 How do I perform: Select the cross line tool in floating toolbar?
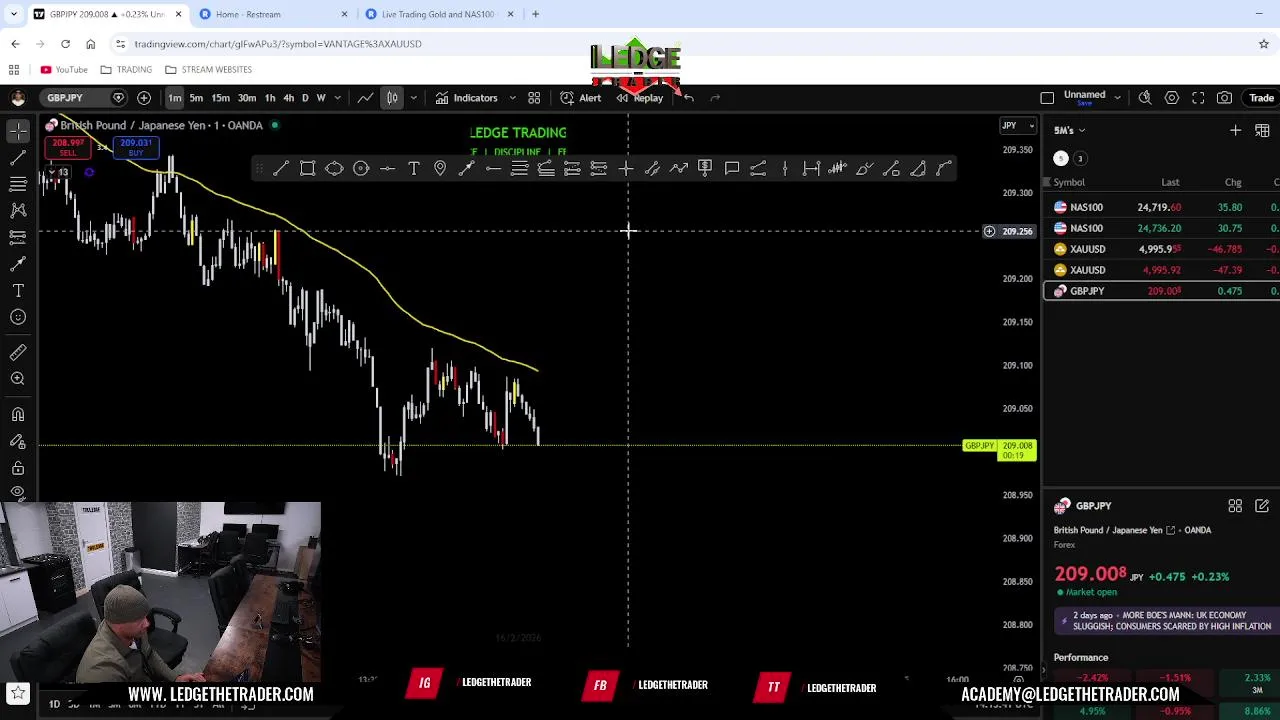626,169
